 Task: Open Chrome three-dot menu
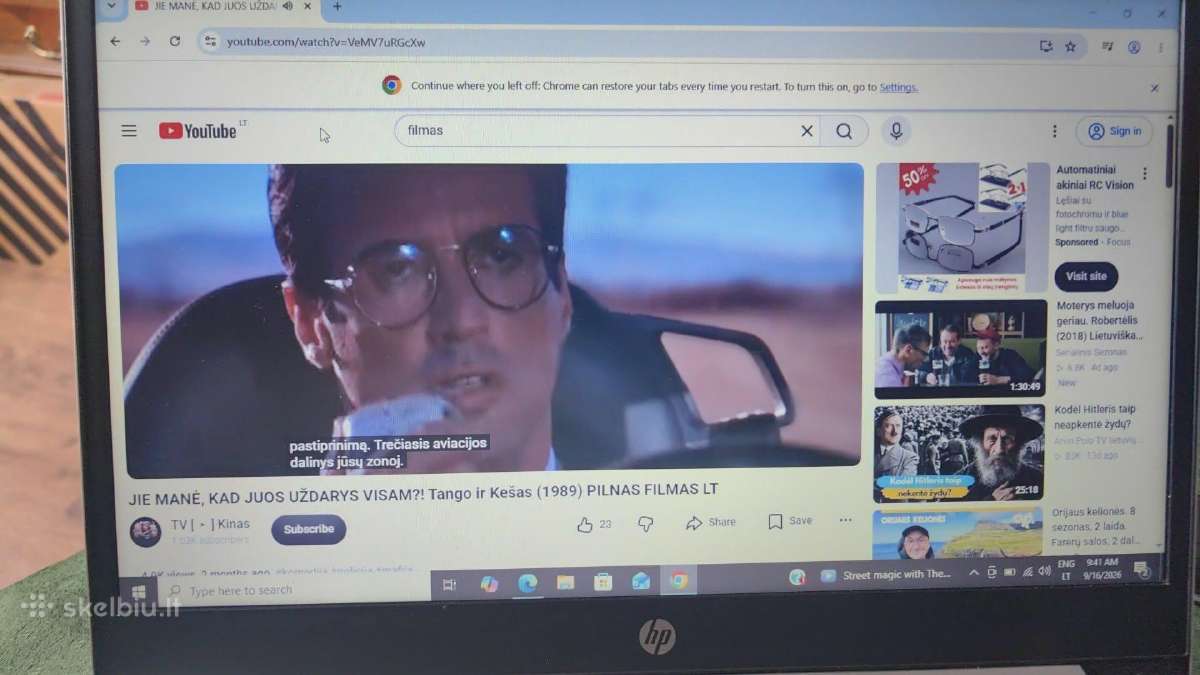click(1160, 47)
